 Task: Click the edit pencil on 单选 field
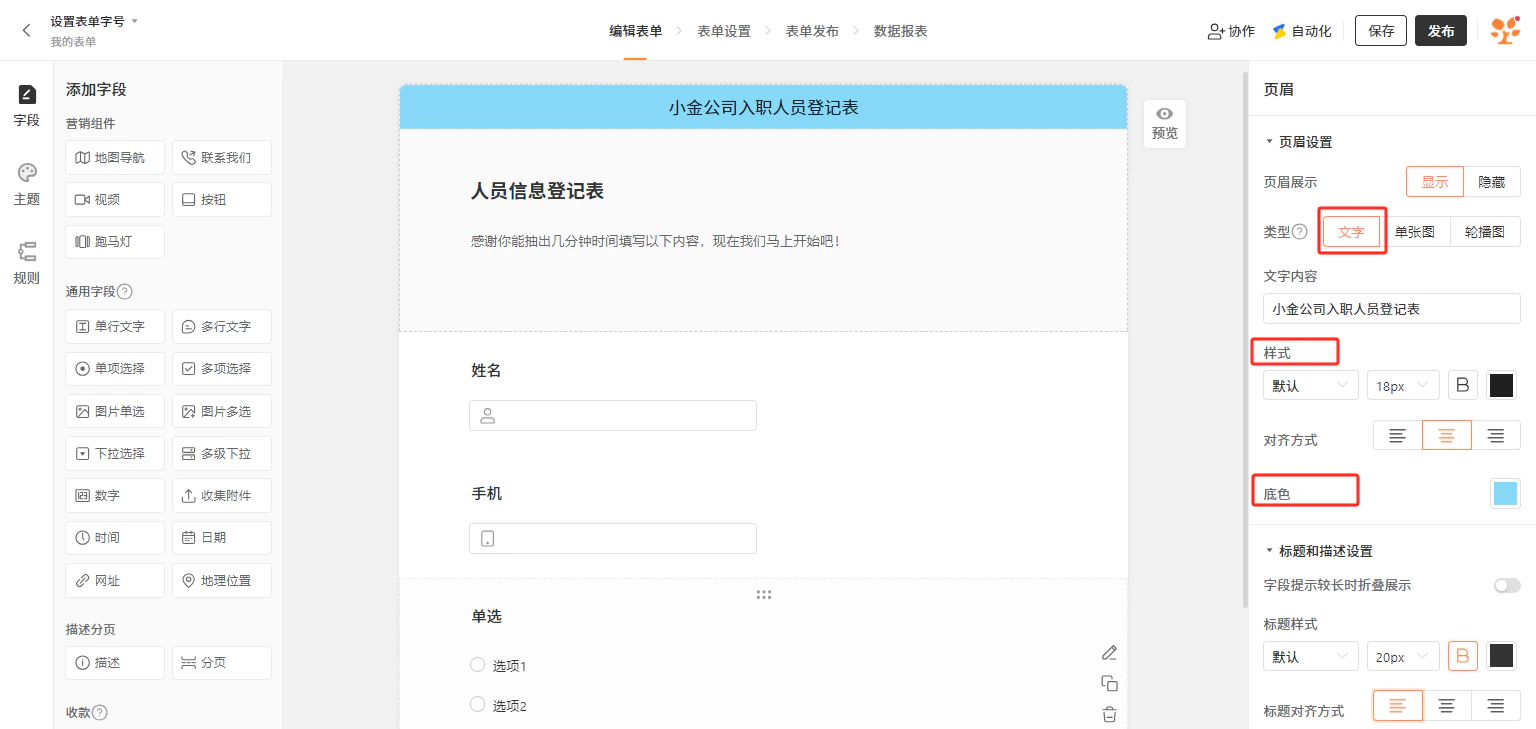pyautogui.click(x=1109, y=653)
